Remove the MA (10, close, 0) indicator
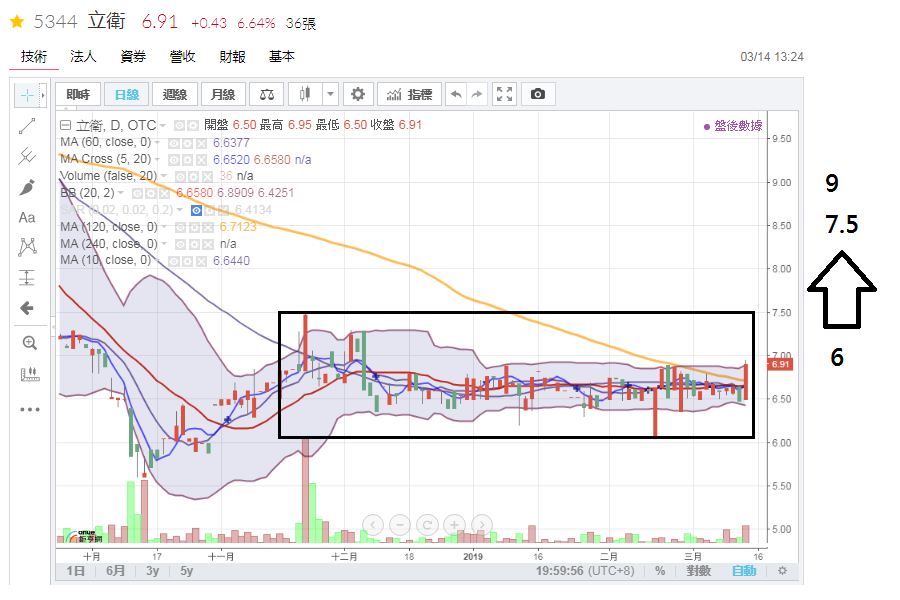900x600 pixels. click(201, 261)
